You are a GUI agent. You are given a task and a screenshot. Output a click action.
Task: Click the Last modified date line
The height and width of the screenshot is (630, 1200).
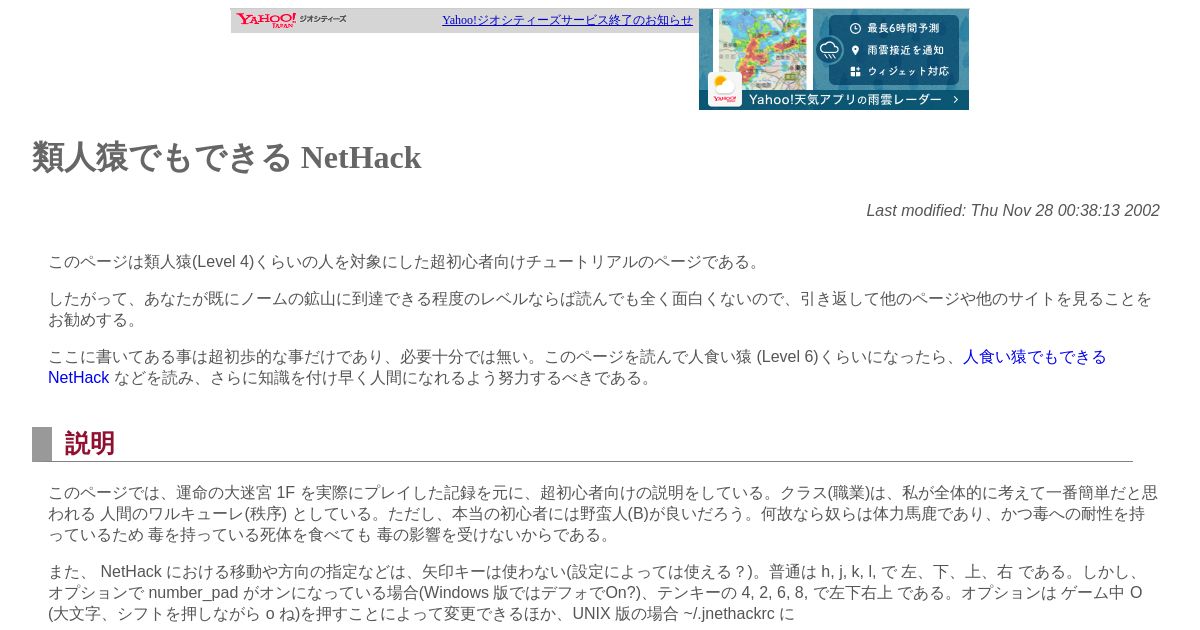point(1013,210)
